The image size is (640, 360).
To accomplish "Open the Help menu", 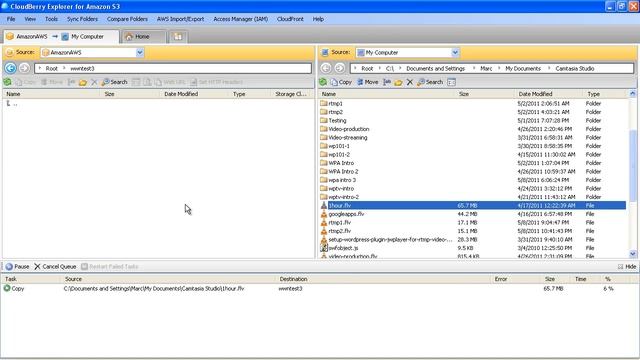I will 318,19.
